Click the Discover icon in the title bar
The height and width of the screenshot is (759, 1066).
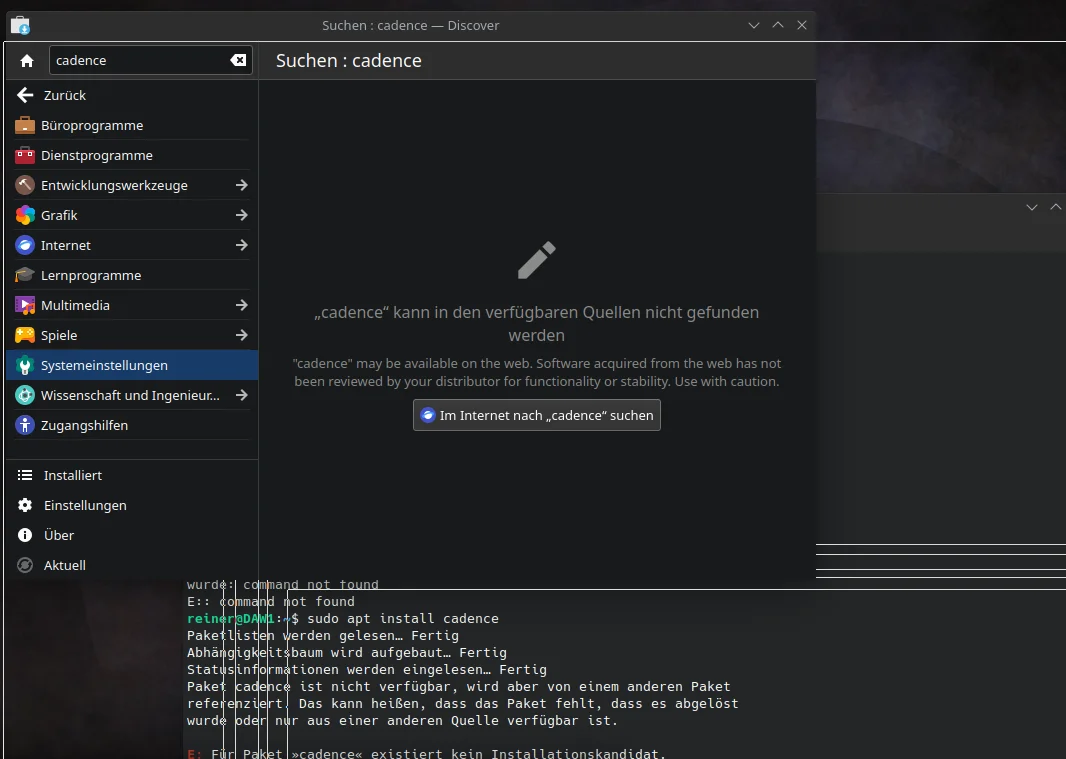[x=20, y=25]
